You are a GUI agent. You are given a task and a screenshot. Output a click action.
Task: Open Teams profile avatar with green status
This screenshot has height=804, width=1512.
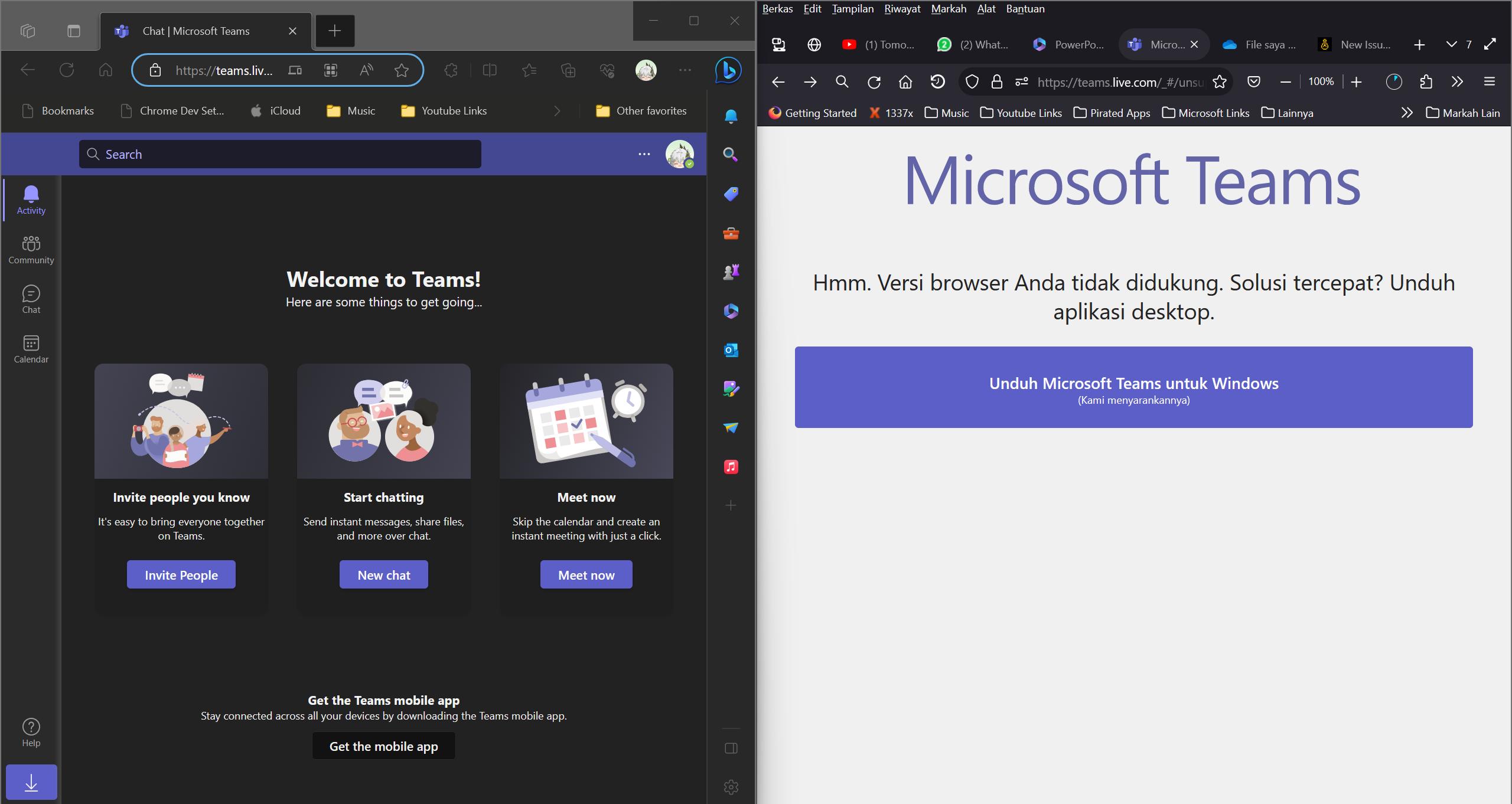coord(680,154)
